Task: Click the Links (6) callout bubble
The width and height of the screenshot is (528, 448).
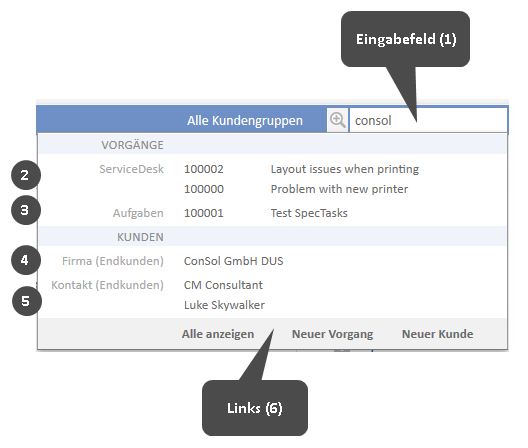Action: click(255, 408)
